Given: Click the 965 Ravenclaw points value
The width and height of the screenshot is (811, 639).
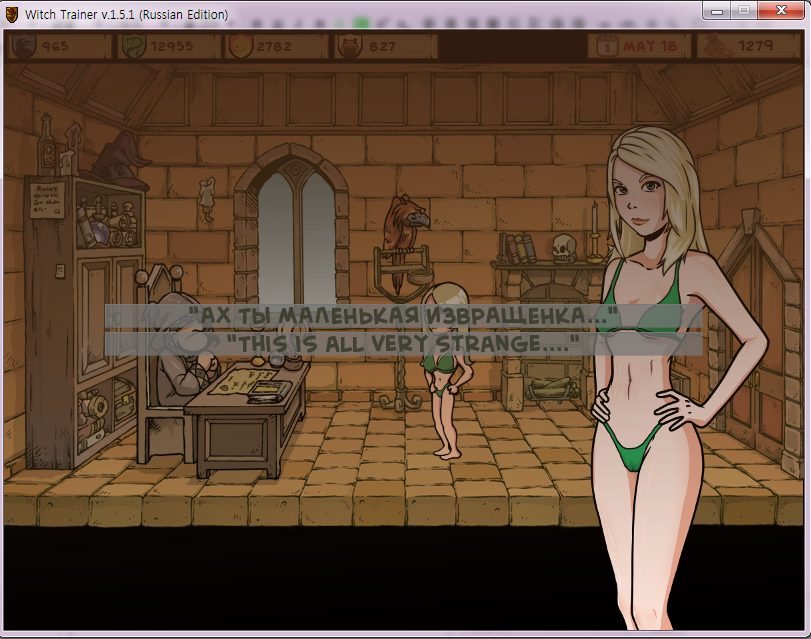Looking at the screenshot, I should click(55, 47).
